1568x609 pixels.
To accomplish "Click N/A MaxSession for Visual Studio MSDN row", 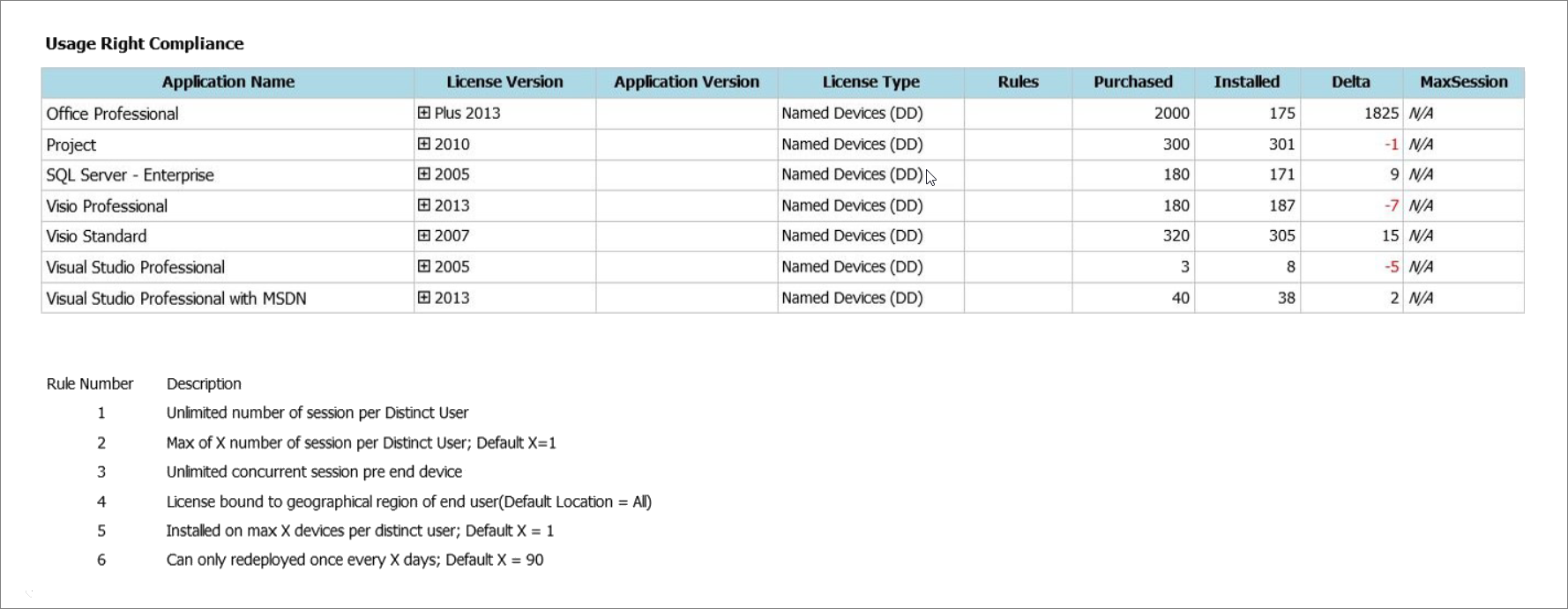I will [1421, 298].
